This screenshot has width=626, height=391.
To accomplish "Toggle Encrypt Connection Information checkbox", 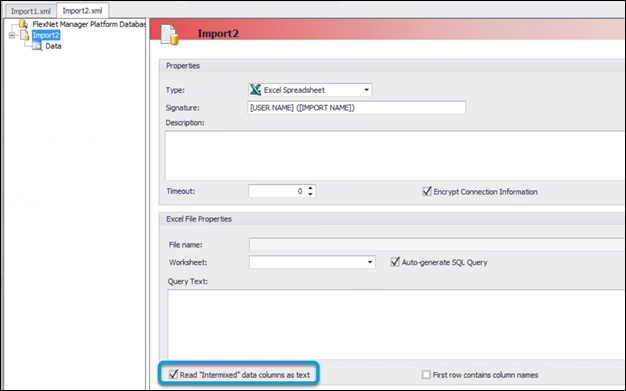I will point(427,191).
